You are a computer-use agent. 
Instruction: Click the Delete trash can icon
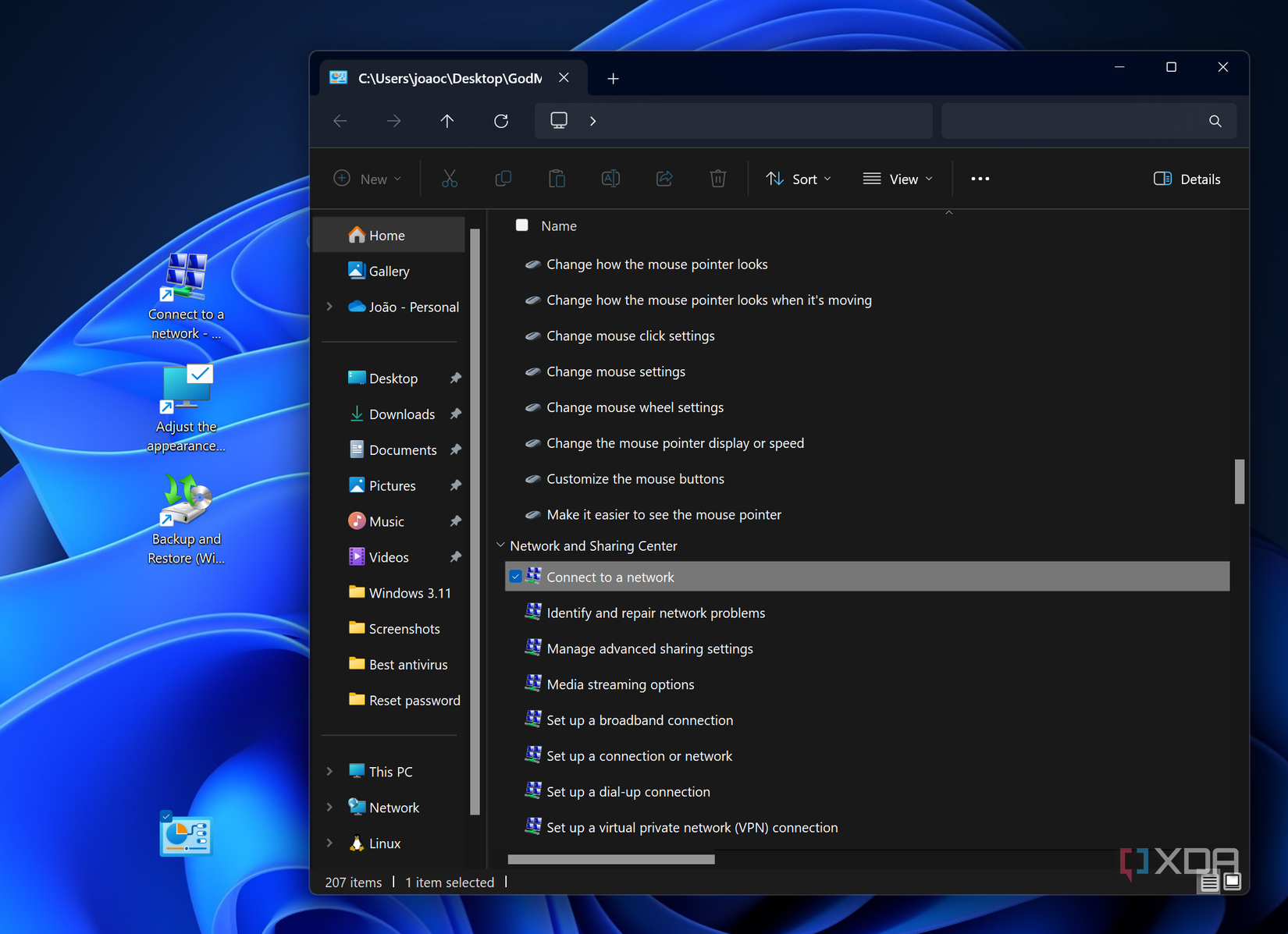point(717,179)
